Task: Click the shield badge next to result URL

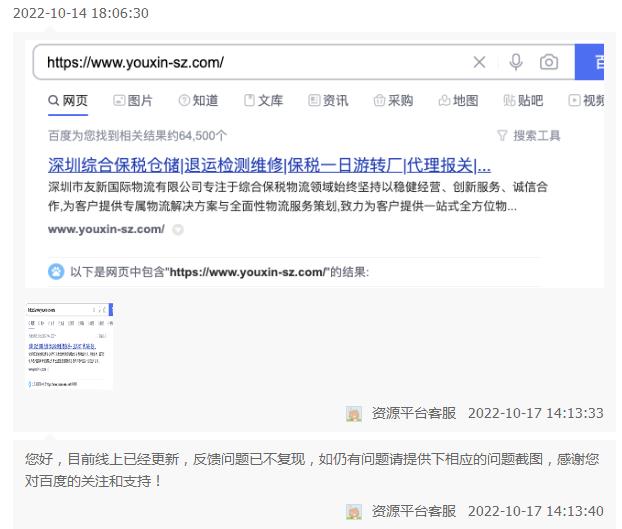Action: [x=178, y=229]
